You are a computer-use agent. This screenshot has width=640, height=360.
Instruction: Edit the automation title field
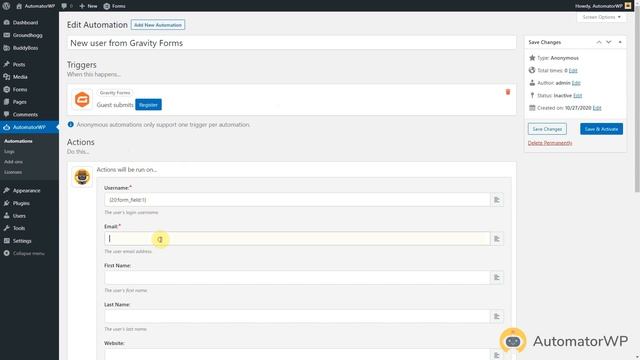(291, 43)
